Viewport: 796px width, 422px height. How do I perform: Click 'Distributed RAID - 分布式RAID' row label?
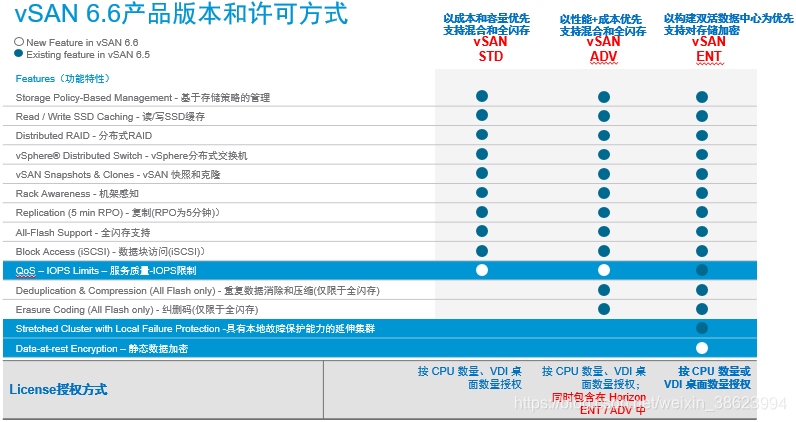point(84,136)
